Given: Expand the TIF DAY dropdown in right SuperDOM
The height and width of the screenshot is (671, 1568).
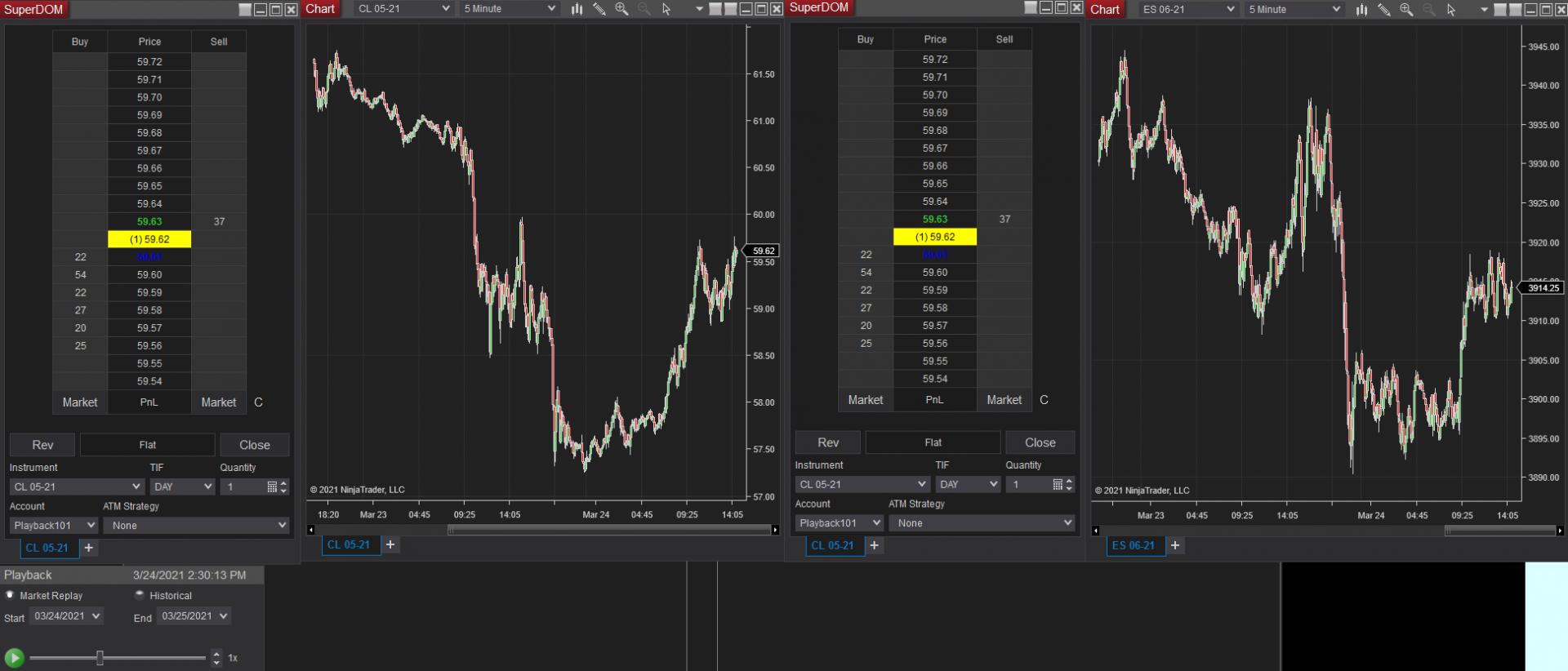Looking at the screenshot, I should (969, 484).
